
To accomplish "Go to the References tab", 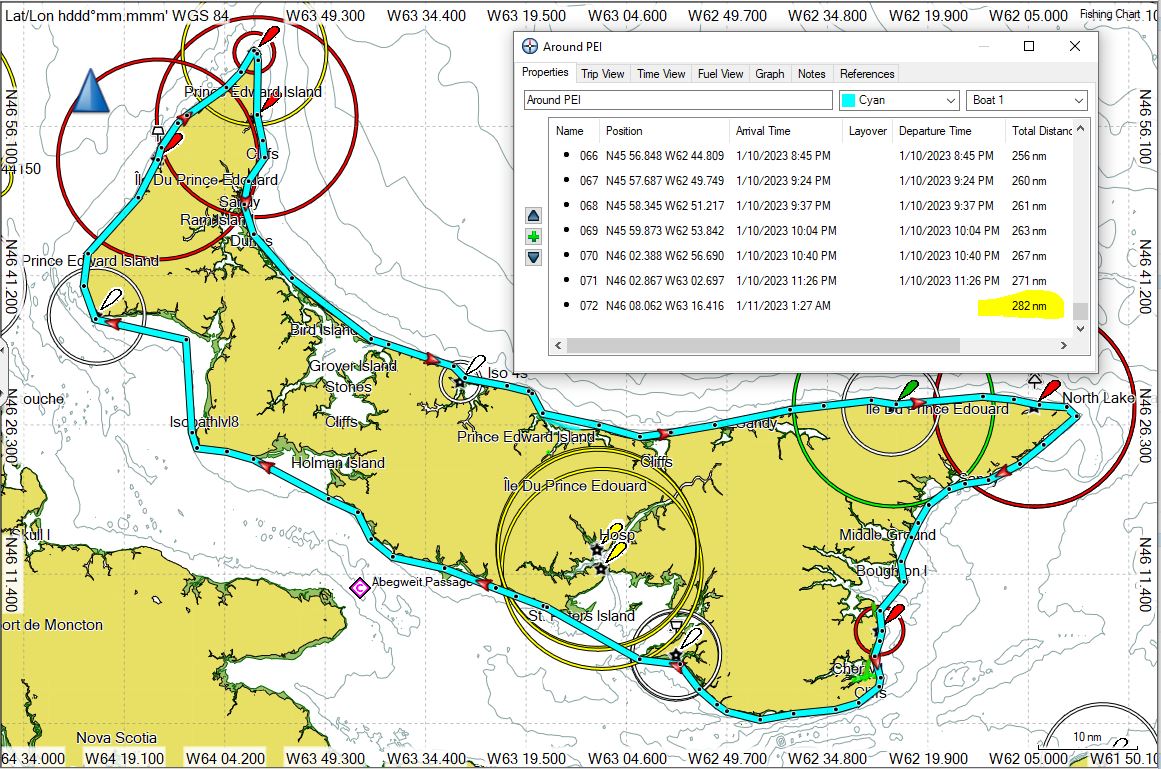I will (x=867, y=74).
